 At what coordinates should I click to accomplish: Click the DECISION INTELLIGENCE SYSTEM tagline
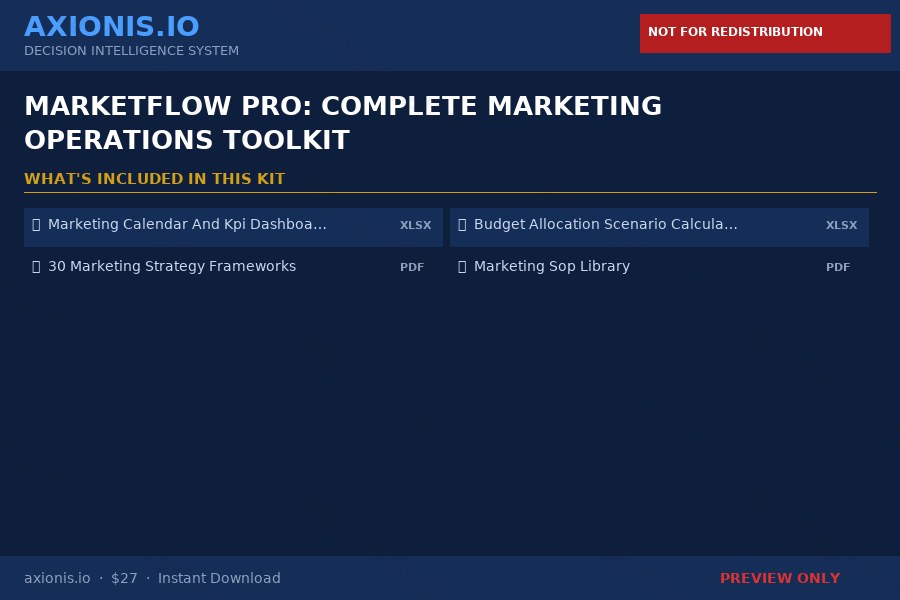[131, 51]
